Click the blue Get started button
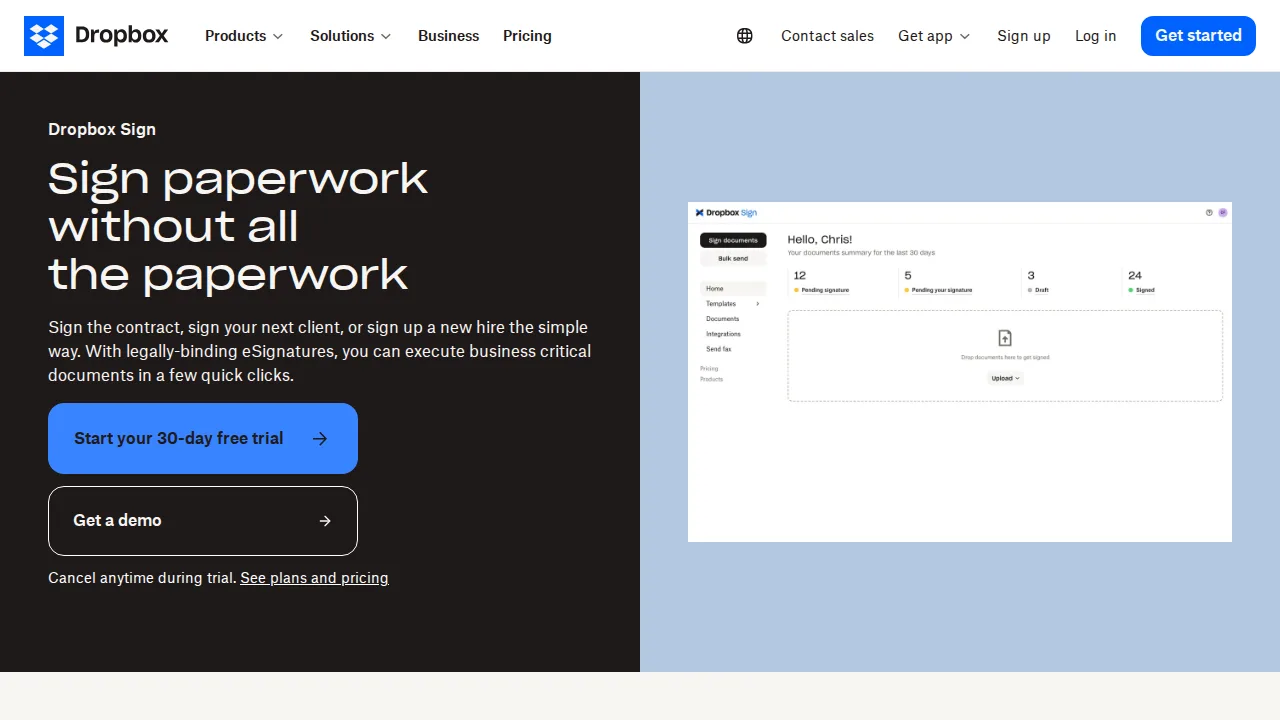Image resolution: width=1280 pixels, height=720 pixels. 1198,36
